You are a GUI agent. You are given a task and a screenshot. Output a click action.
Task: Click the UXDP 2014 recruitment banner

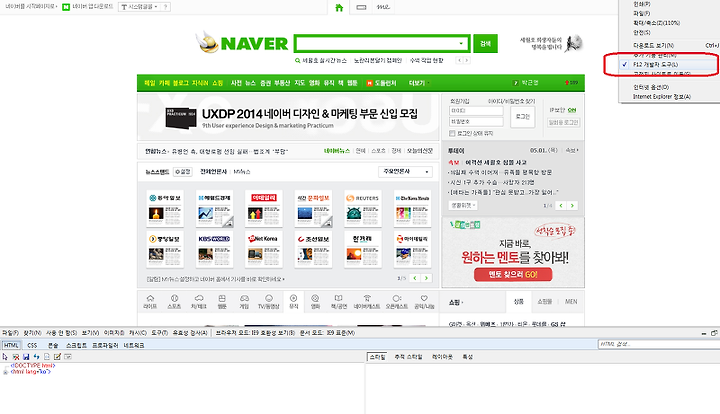coord(288,118)
